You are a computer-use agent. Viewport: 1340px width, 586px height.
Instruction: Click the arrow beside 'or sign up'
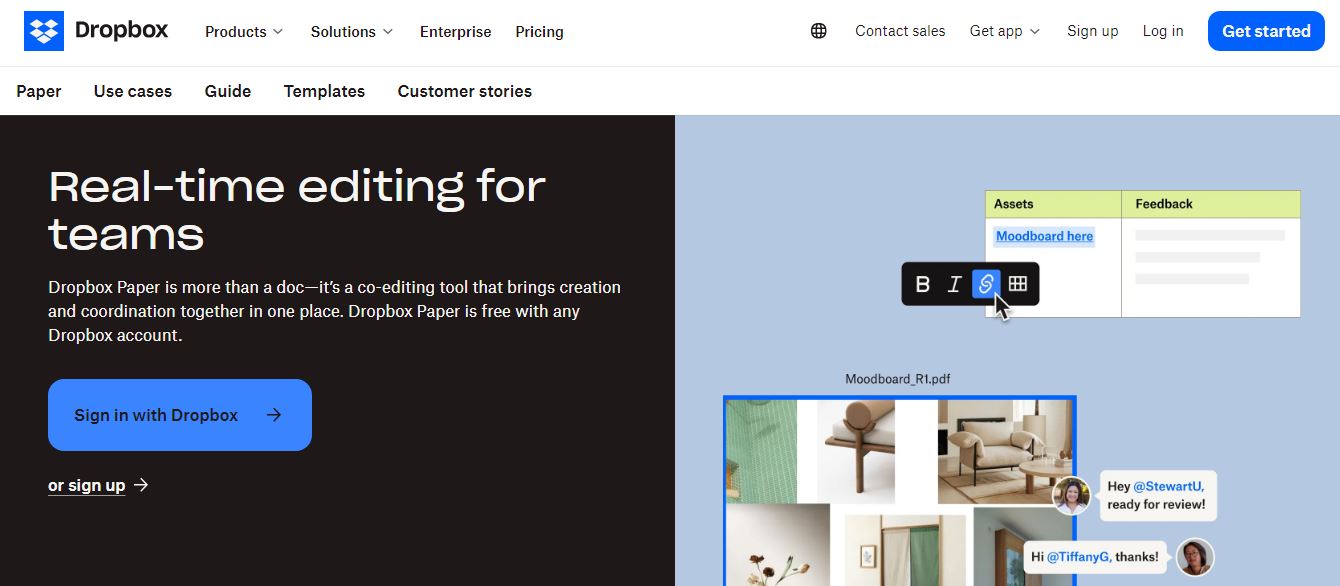[x=141, y=485]
